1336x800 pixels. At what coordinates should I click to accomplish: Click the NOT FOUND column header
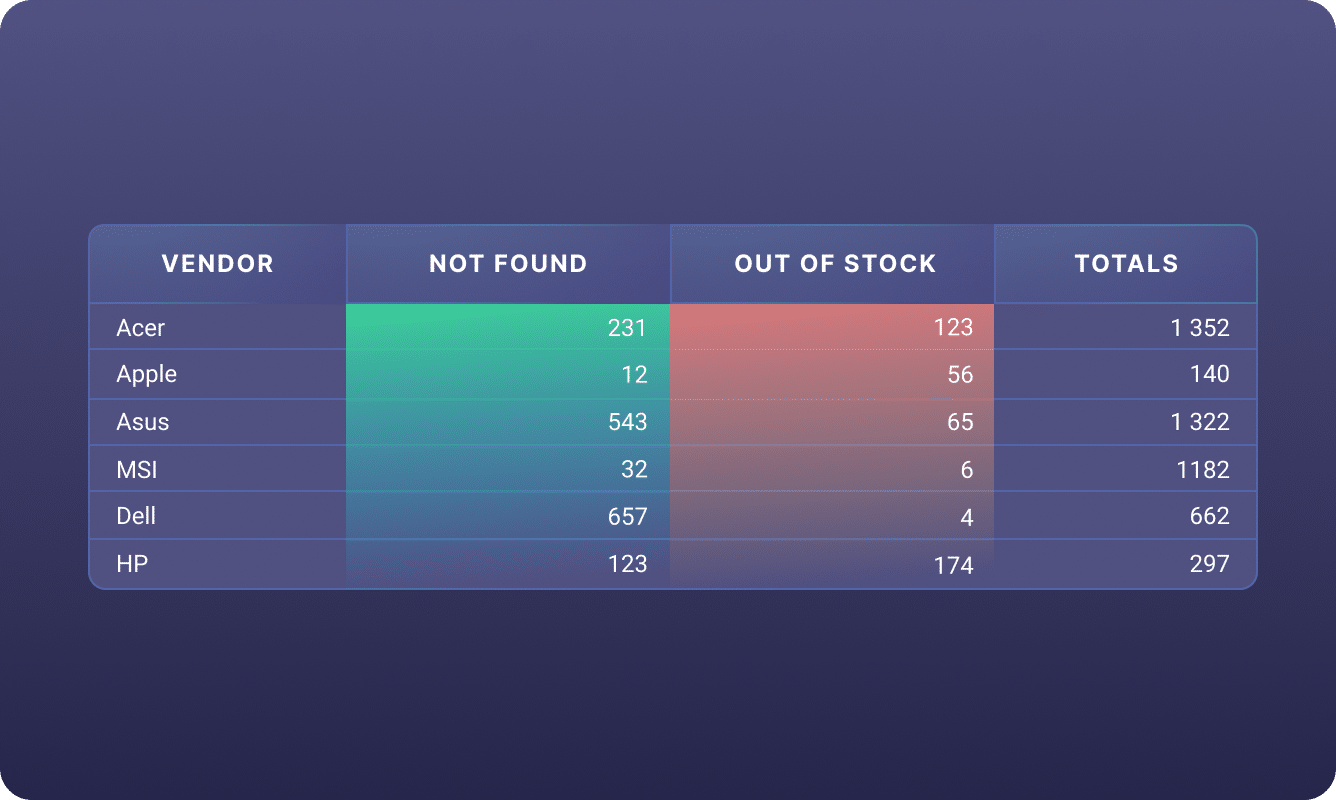[x=508, y=264]
